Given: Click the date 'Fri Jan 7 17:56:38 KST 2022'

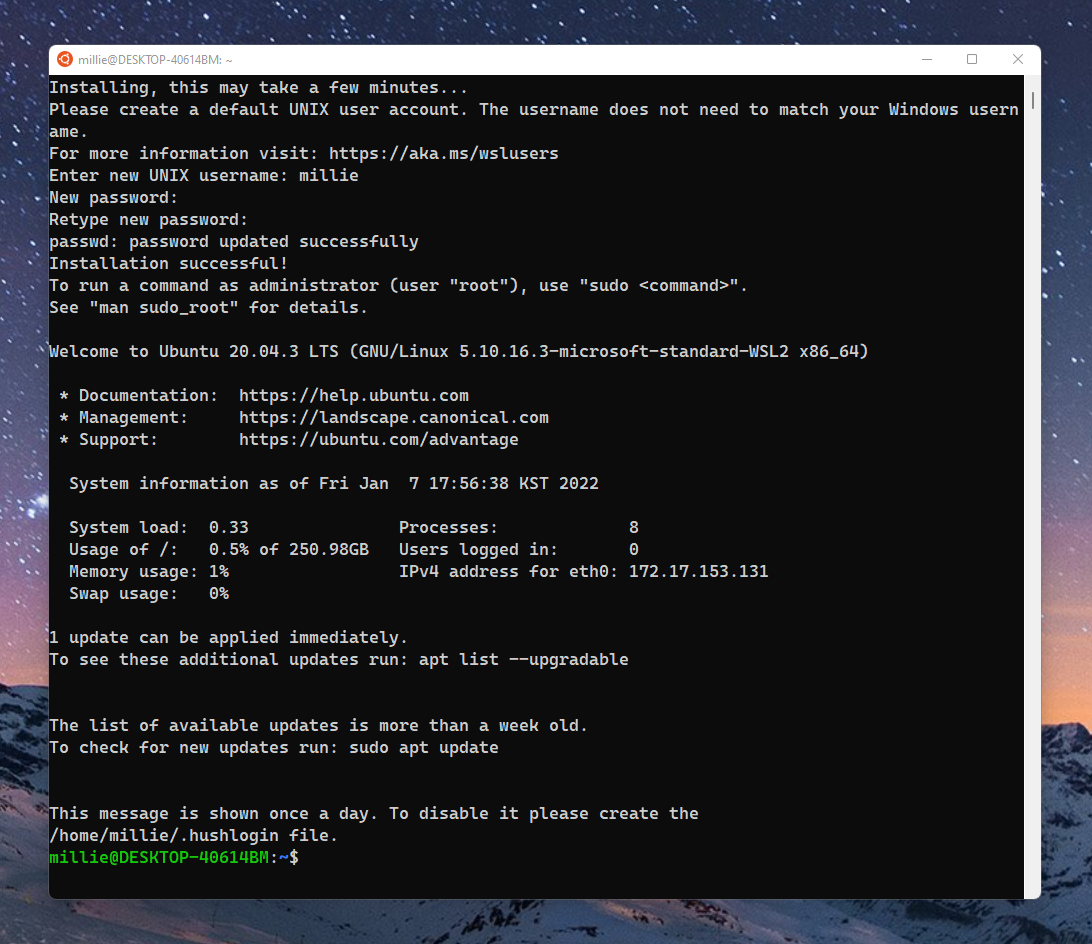Looking at the screenshot, I should point(459,483).
